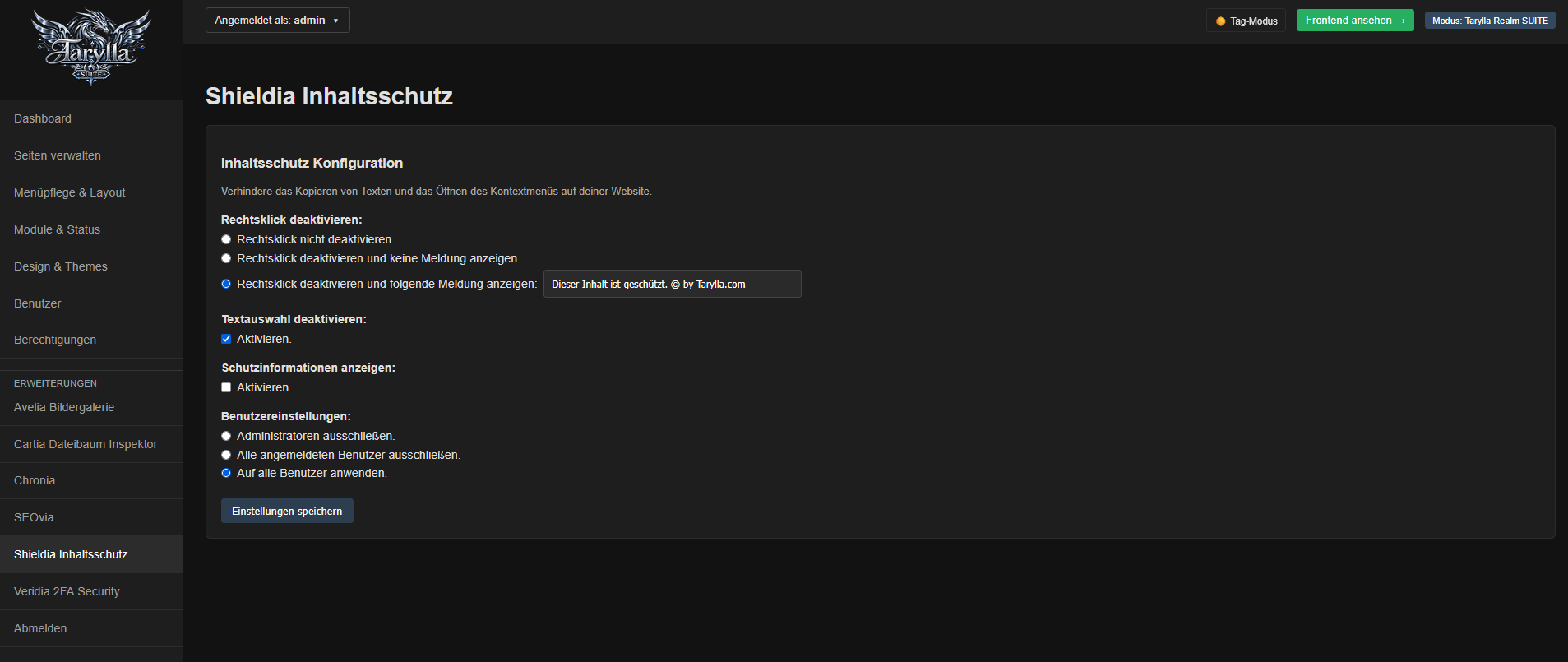
Task: Click Abmelden to log out
Action: 91,628
